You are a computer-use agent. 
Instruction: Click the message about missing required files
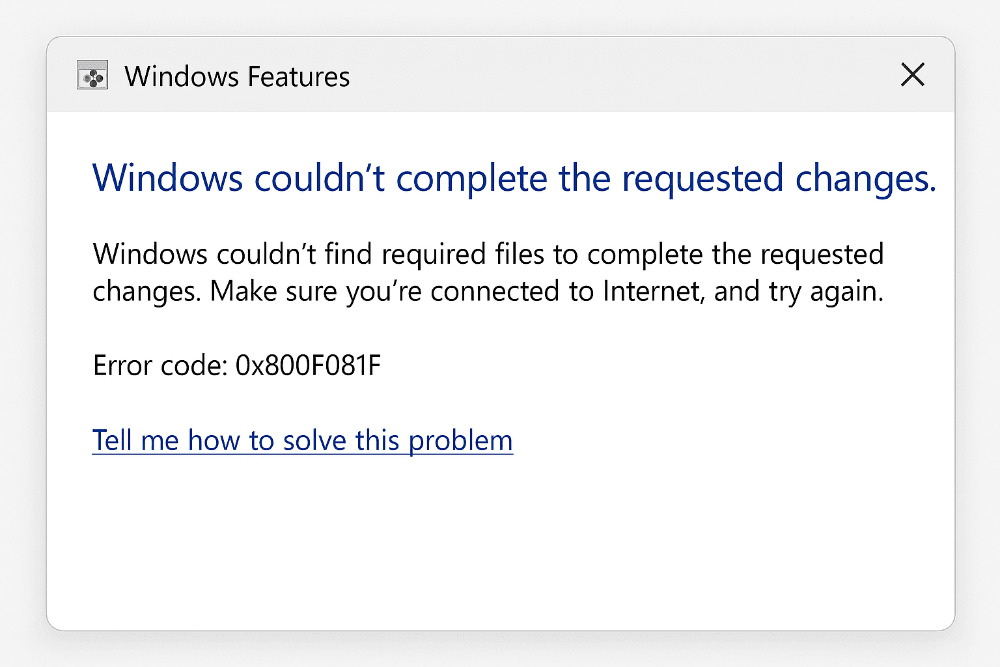point(488,272)
